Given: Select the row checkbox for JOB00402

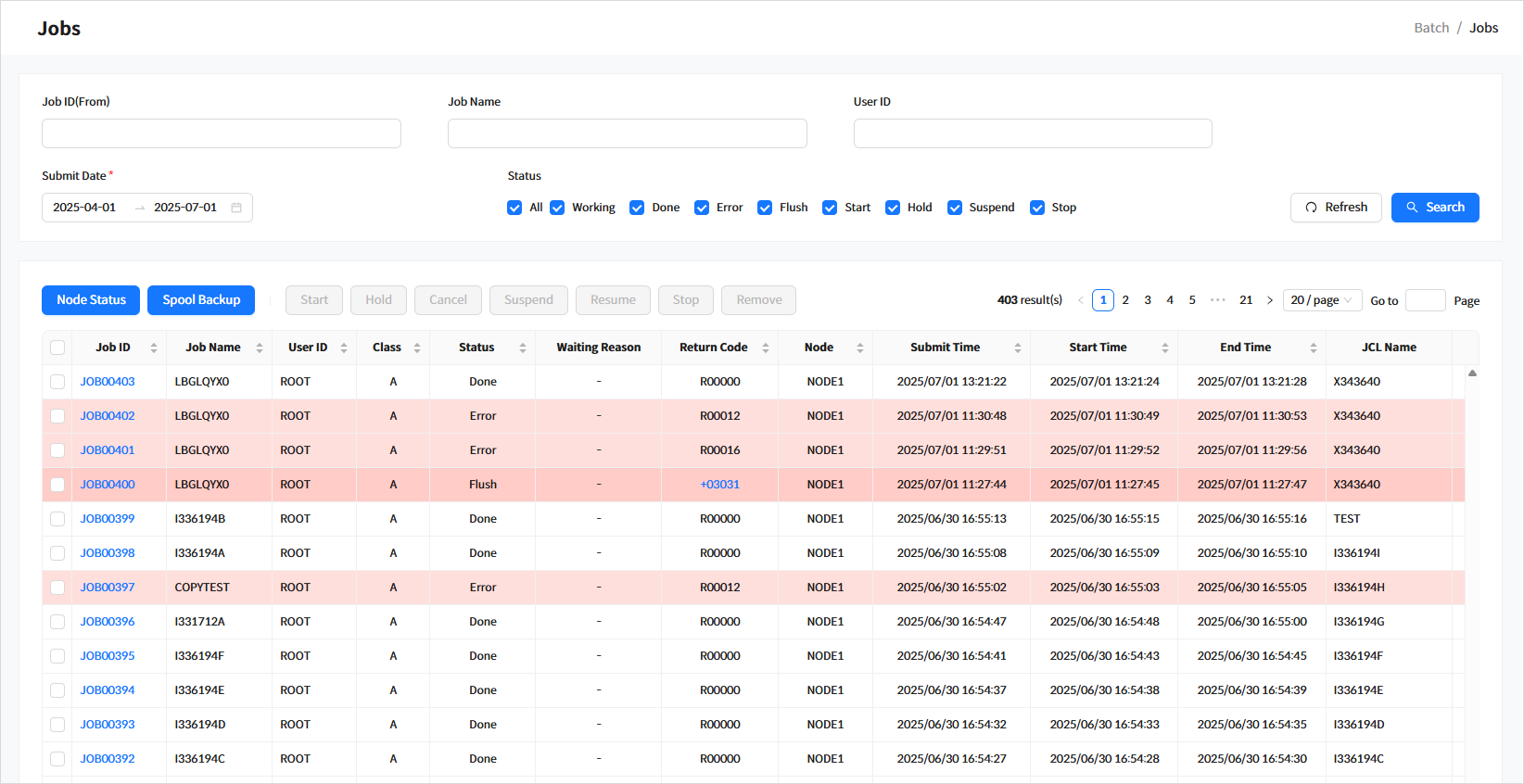Looking at the screenshot, I should 57,416.
